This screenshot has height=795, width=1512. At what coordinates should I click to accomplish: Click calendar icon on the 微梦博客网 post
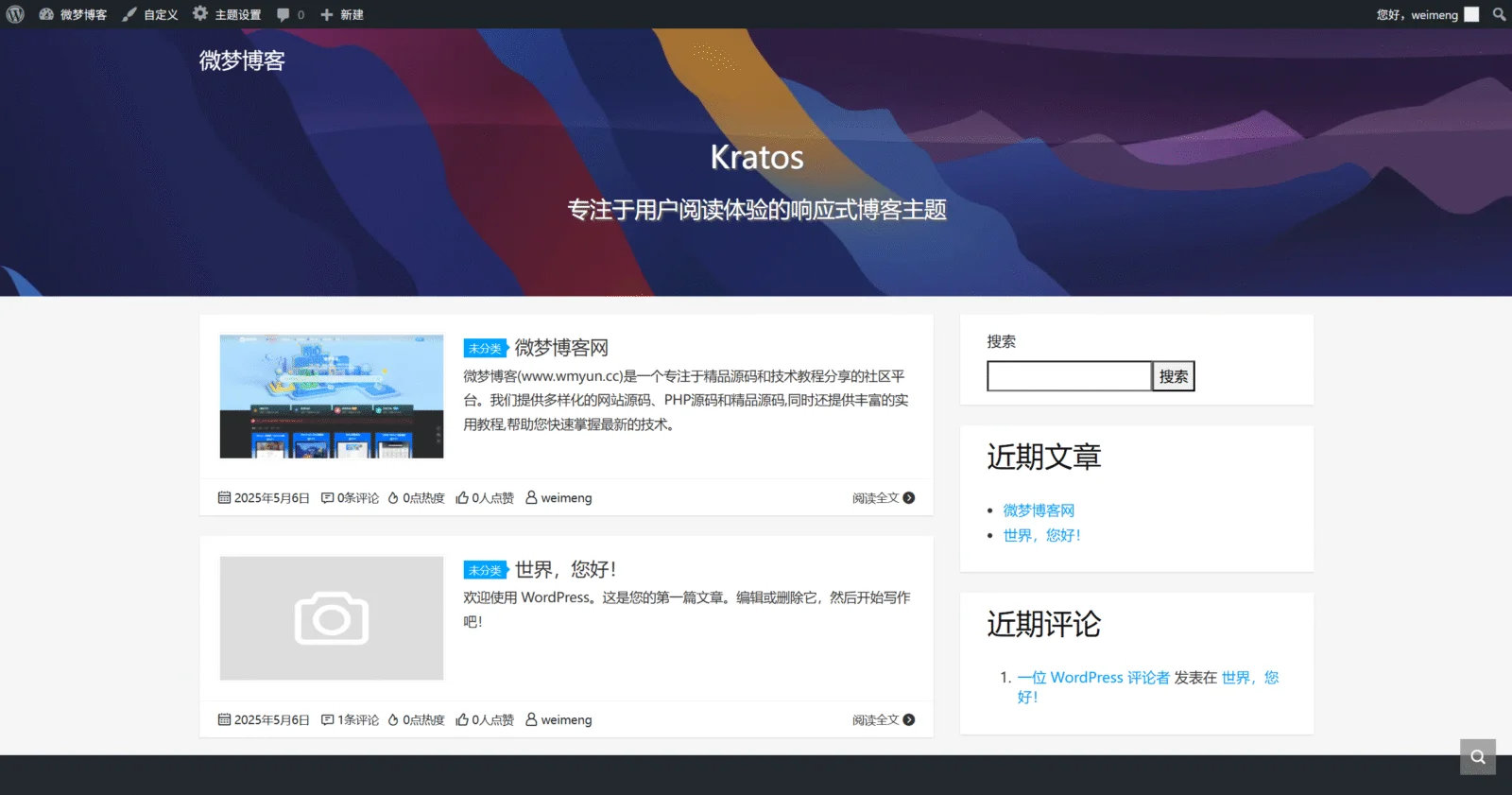[224, 497]
